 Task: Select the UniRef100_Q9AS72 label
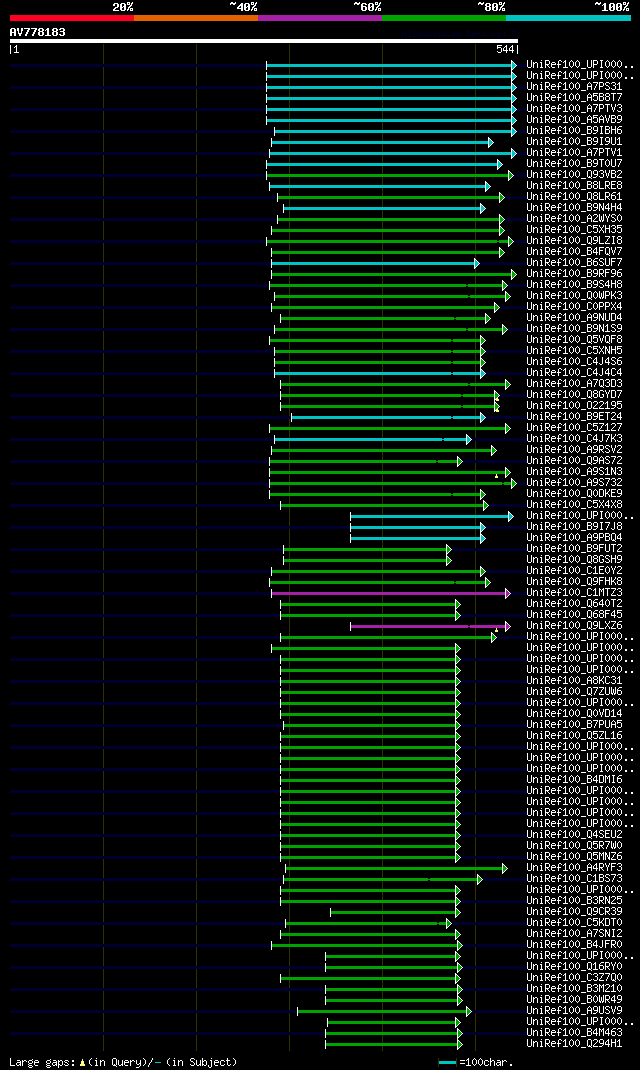click(x=574, y=461)
